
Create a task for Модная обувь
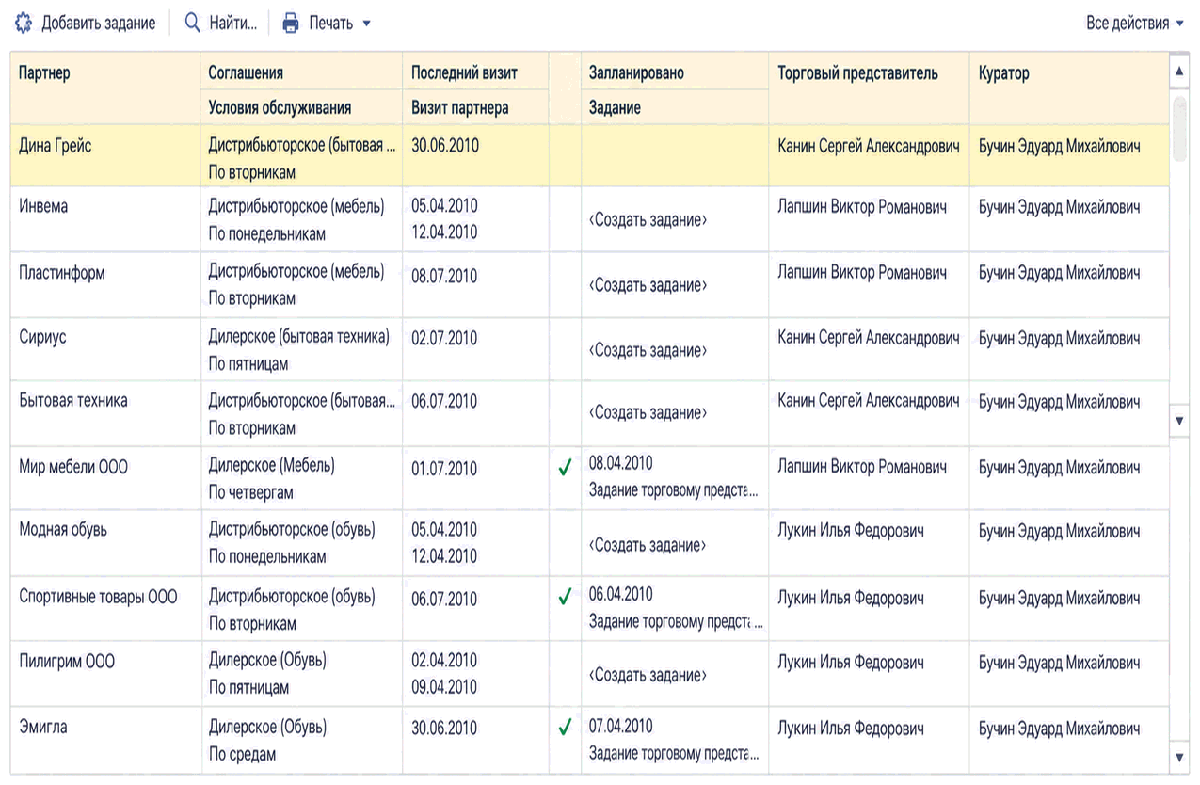648,545
